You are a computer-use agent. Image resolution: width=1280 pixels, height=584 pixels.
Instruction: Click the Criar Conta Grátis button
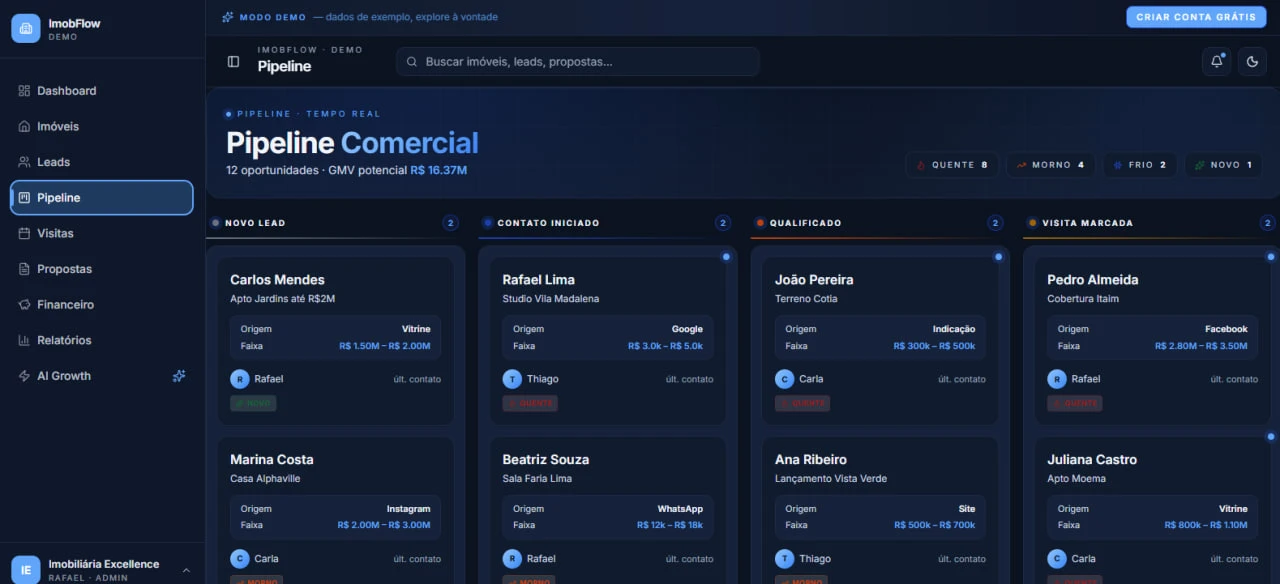point(1196,17)
